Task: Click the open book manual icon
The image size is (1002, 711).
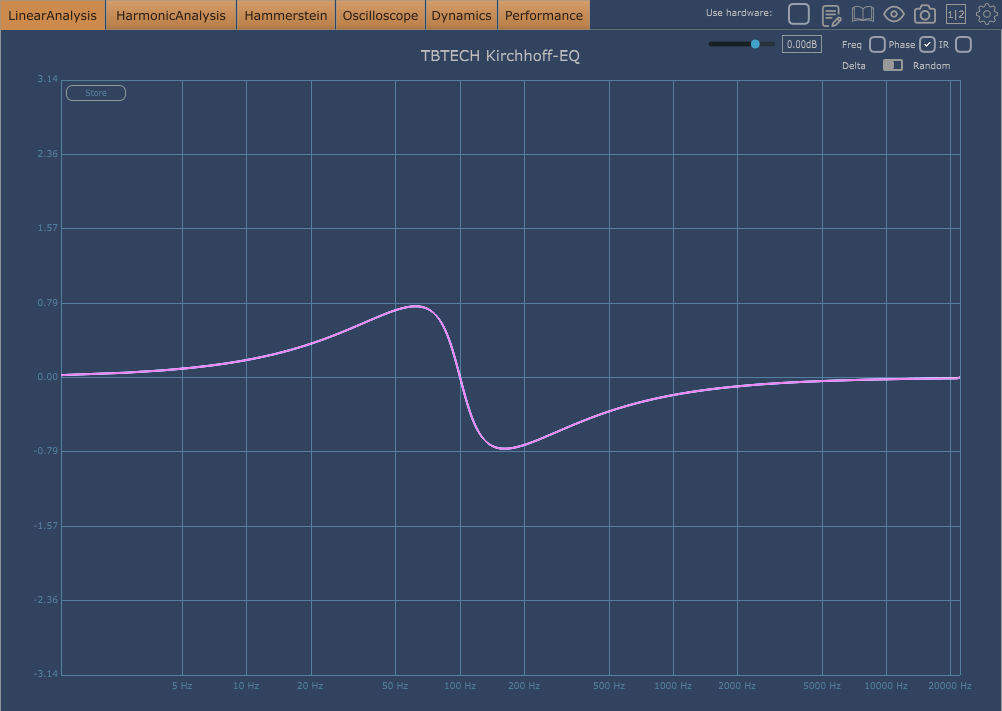Action: [862, 14]
